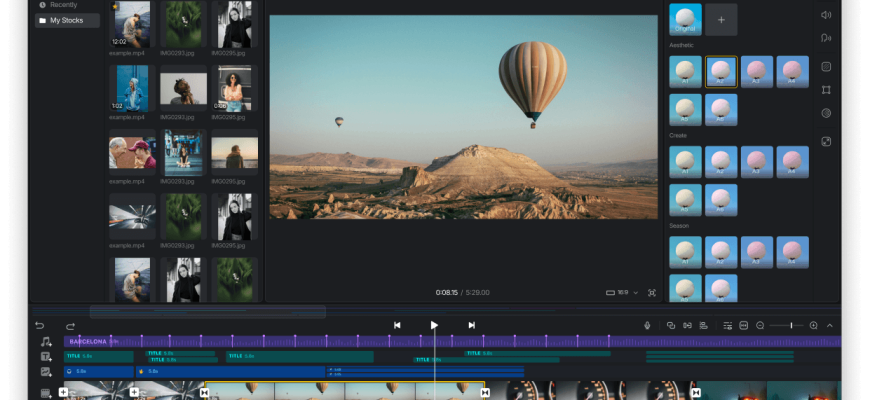Apply the A3 filter under Create
This screenshot has height=400, width=870.
[757, 162]
